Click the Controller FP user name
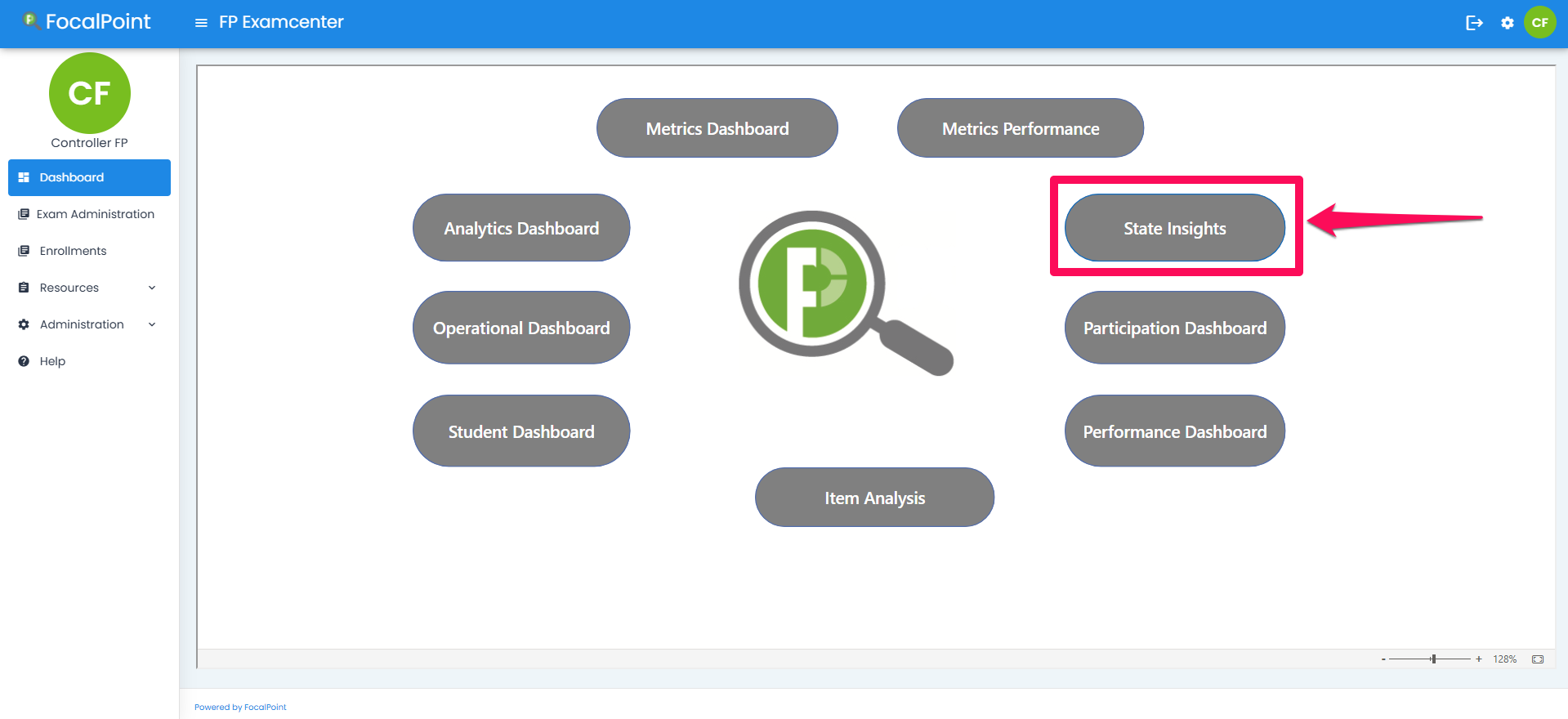 (89, 143)
